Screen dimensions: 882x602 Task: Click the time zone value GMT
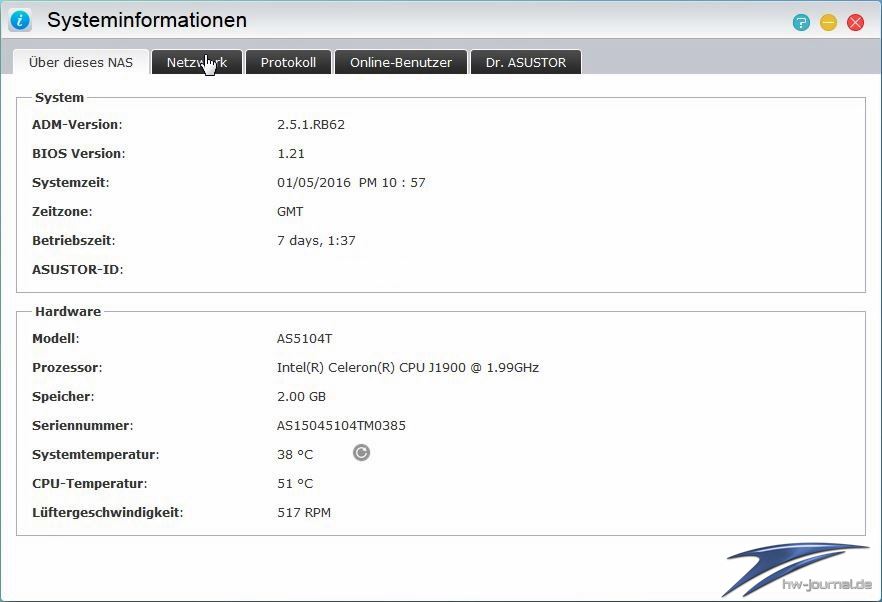(x=290, y=212)
